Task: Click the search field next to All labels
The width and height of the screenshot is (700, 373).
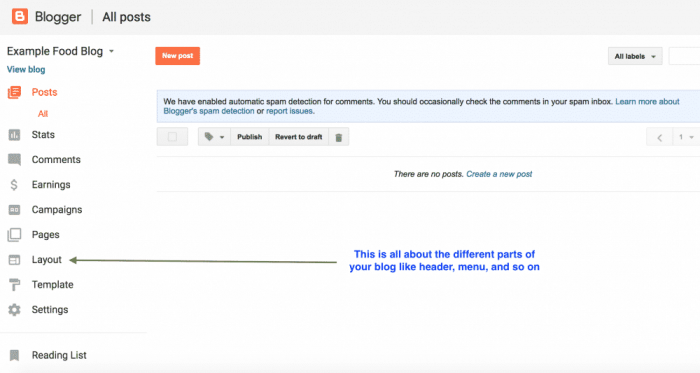Action: [x=684, y=56]
